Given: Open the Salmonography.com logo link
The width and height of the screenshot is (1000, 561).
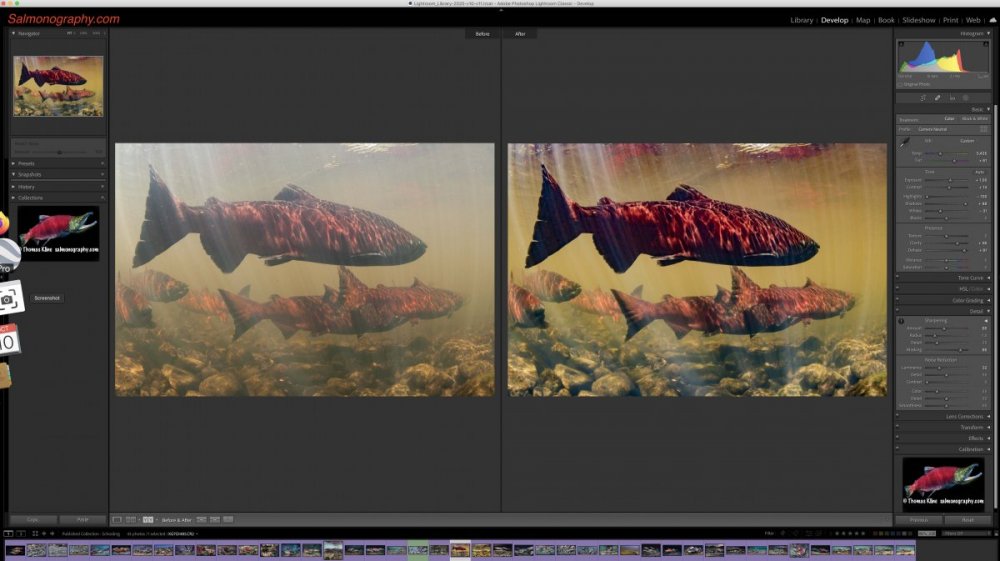Looking at the screenshot, I should pos(64,19).
